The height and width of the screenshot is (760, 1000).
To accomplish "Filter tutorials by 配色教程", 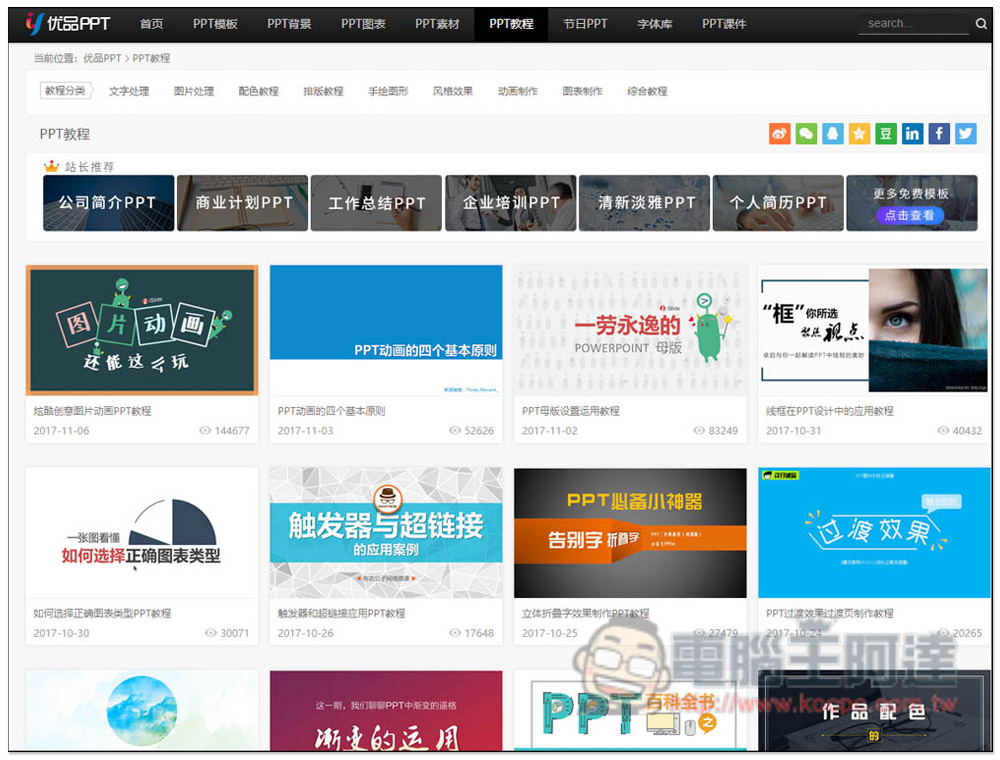I will click(x=258, y=91).
